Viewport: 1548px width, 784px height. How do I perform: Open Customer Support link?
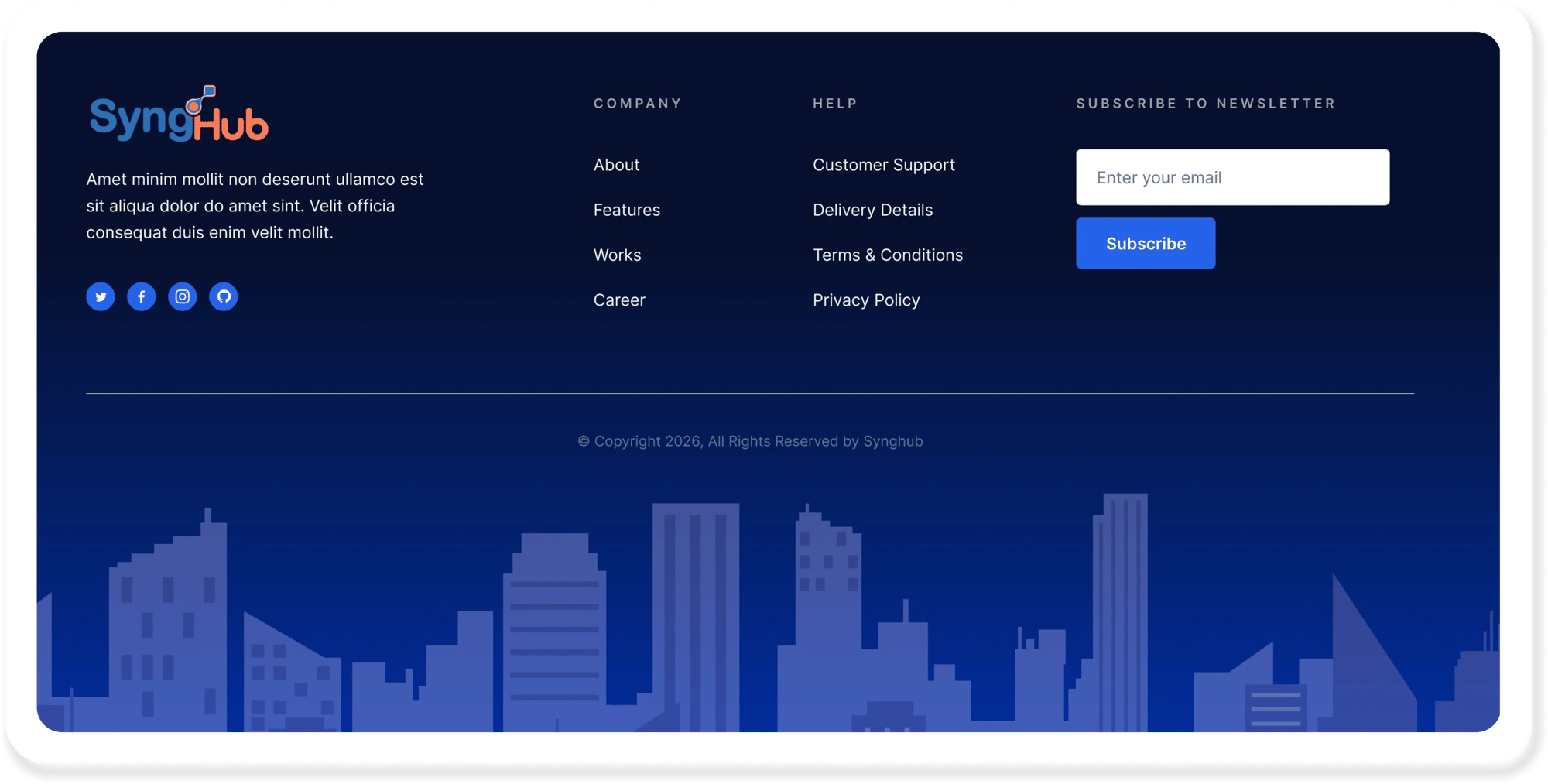tap(883, 165)
